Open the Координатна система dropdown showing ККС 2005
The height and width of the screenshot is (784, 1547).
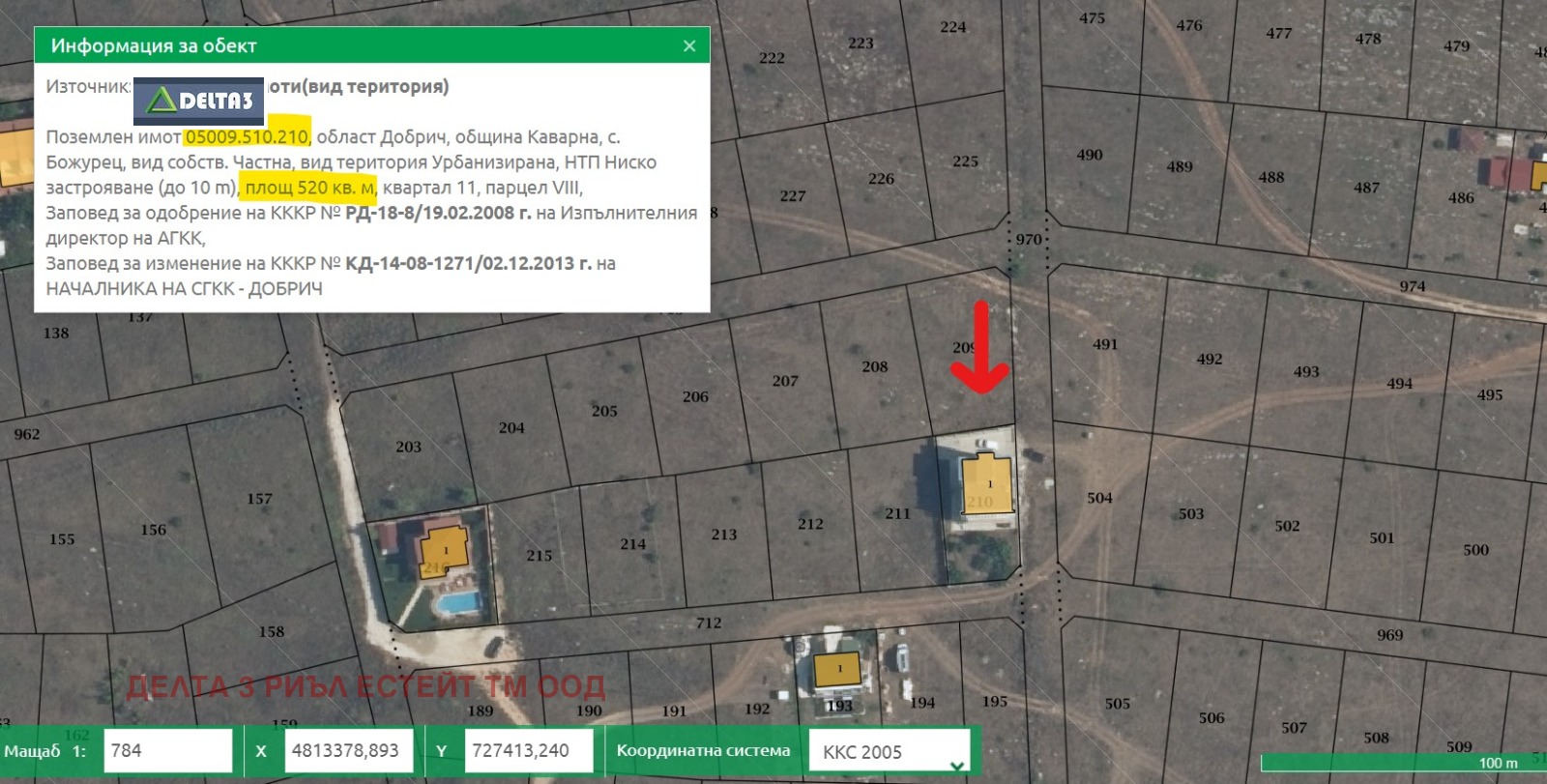[x=889, y=751]
